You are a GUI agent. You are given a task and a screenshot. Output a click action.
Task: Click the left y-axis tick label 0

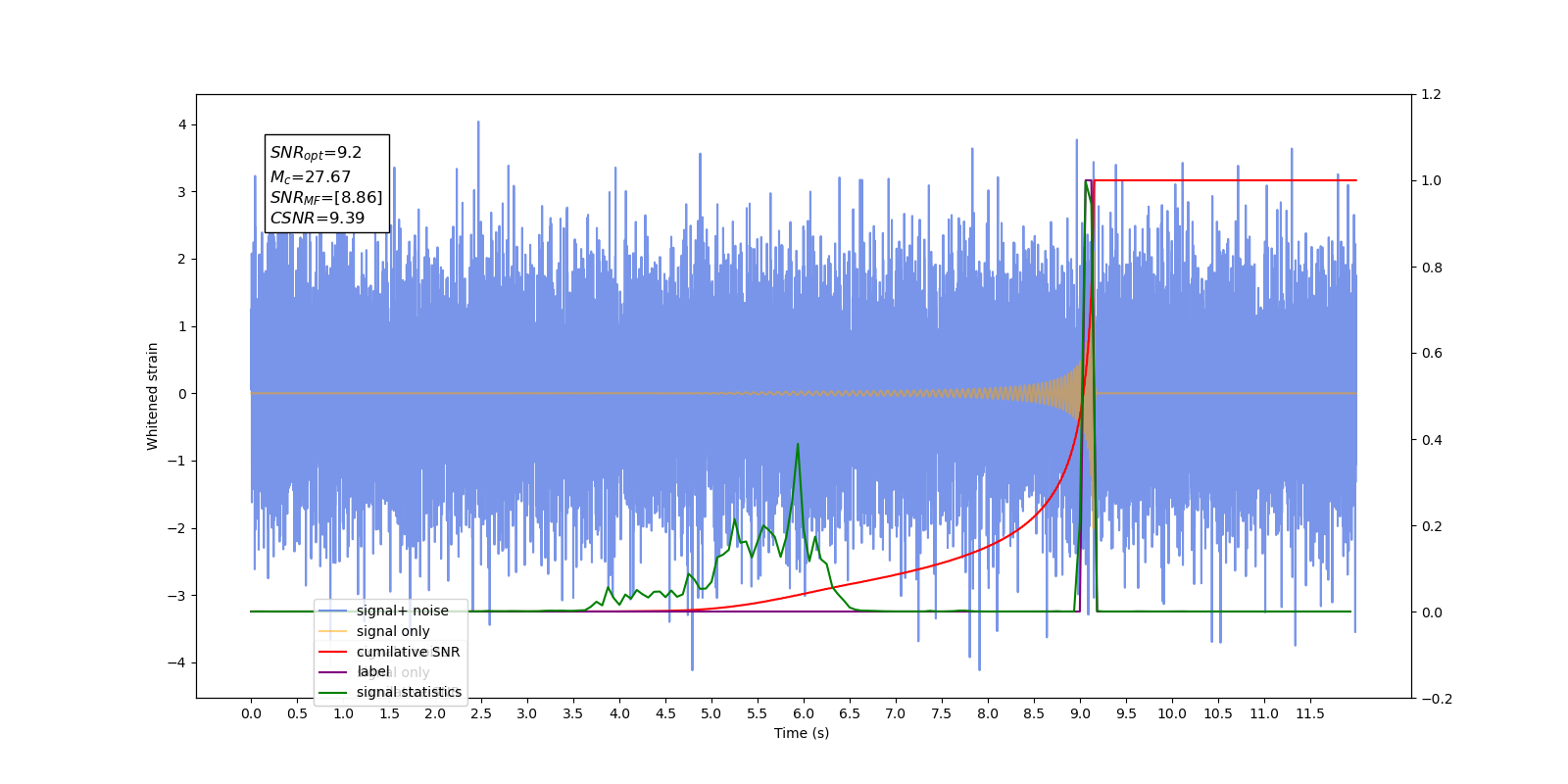pos(182,394)
